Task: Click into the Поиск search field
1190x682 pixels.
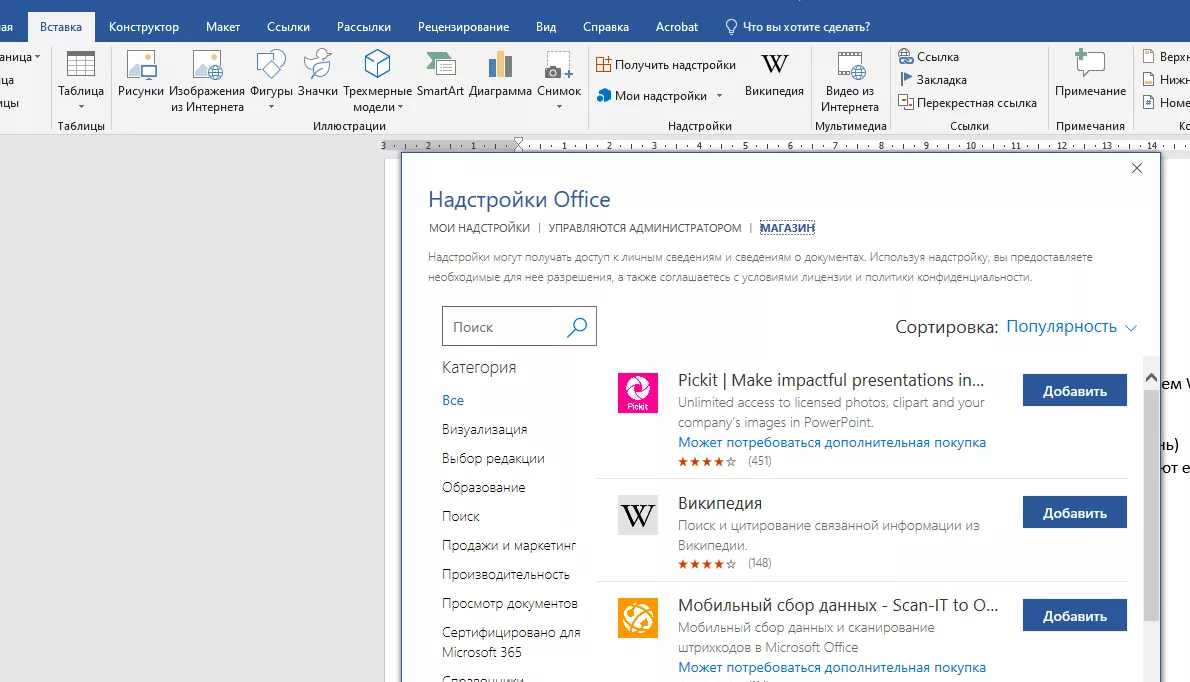Action: pyautogui.click(x=505, y=327)
